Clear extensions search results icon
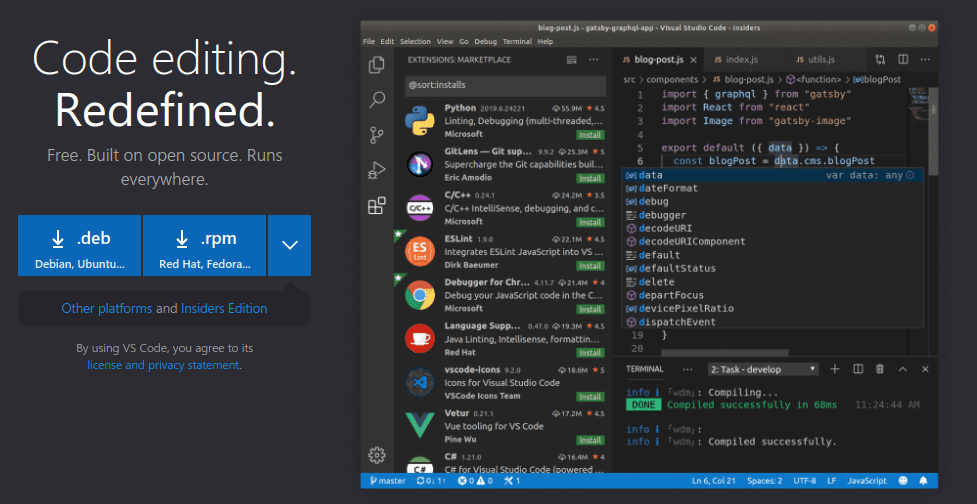This screenshot has width=977, height=504. (571, 60)
